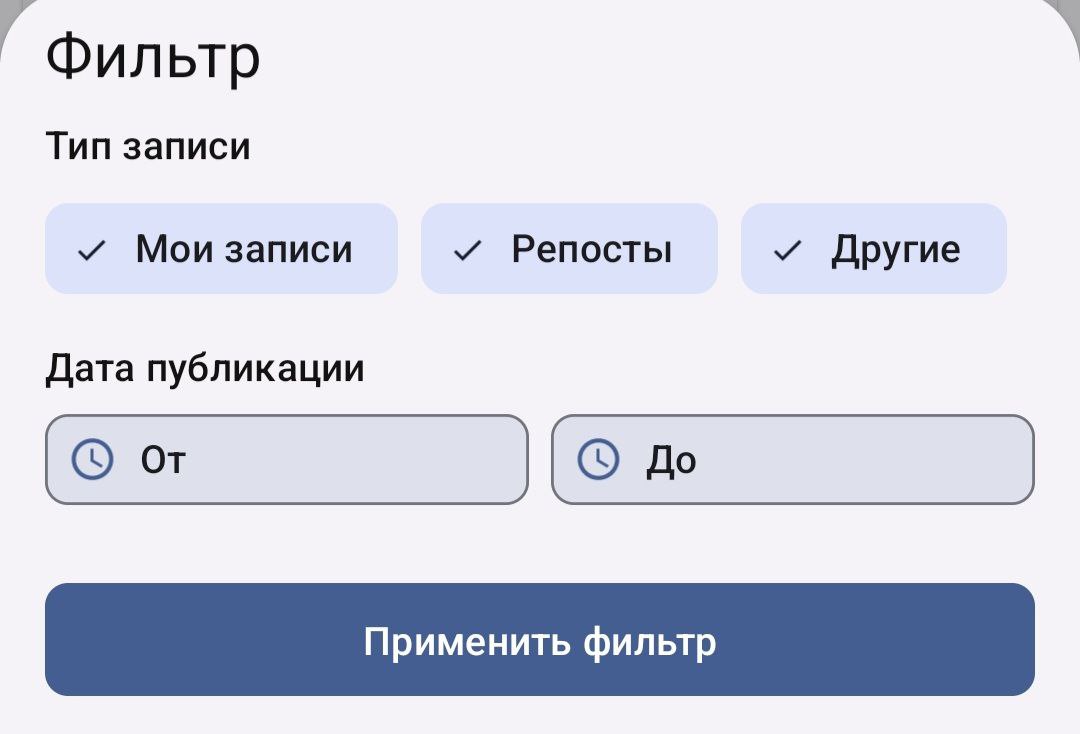
Task: Focus the До date input field
Action: coord(793,459)
